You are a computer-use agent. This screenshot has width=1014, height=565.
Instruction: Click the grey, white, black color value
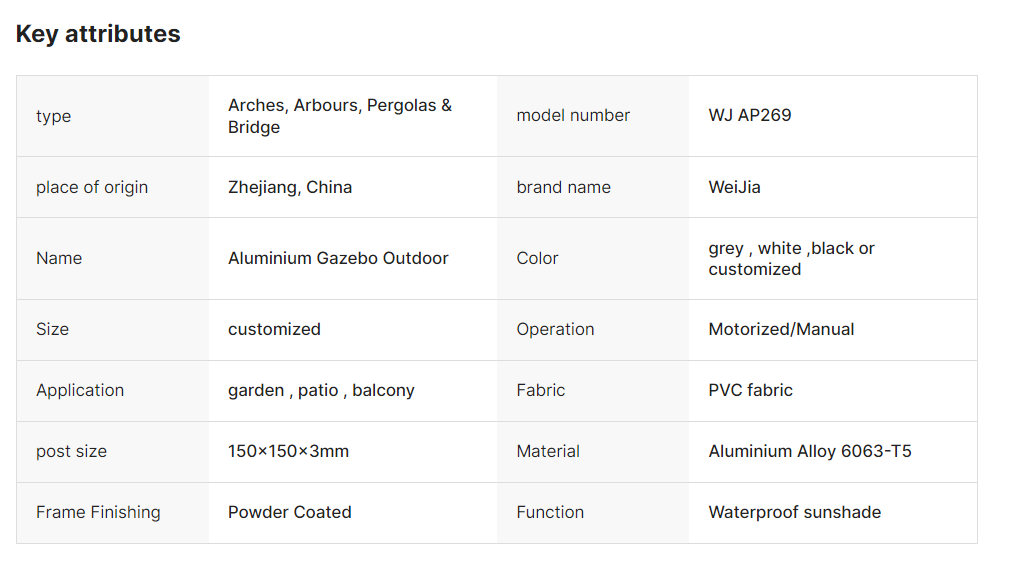click(791, 259)
